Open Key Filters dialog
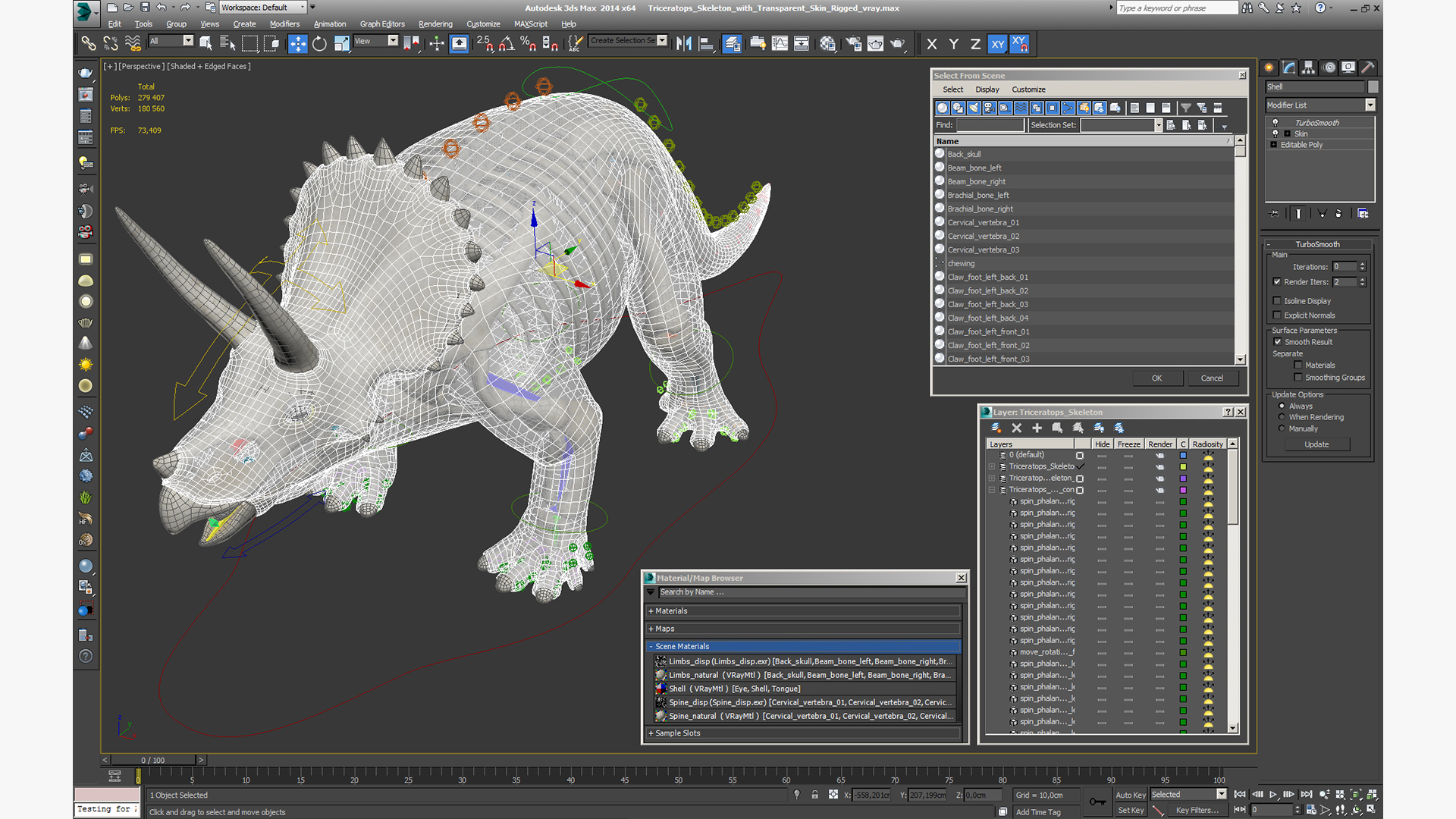 coord(1197,811)
